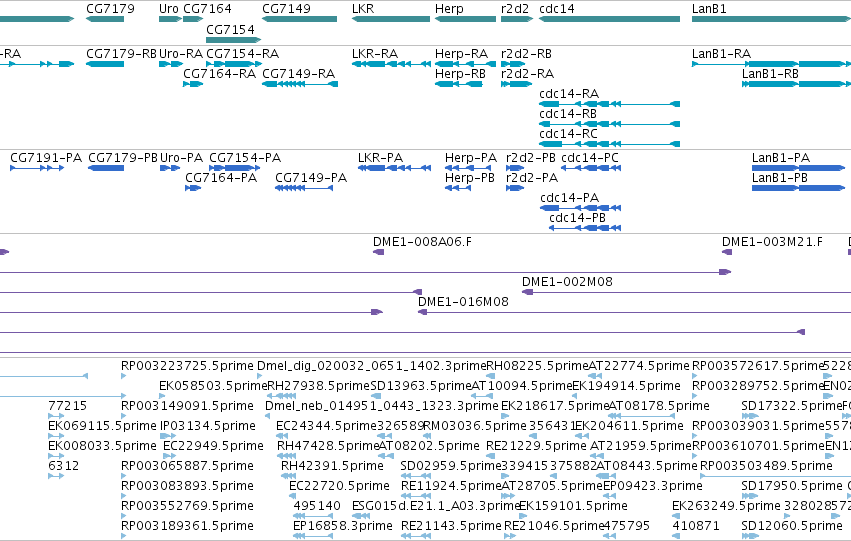Select the LKR gene bar glyph
The width and height of the screenshot is (851, 541).
pyautogui.click(x=391, y=19)
